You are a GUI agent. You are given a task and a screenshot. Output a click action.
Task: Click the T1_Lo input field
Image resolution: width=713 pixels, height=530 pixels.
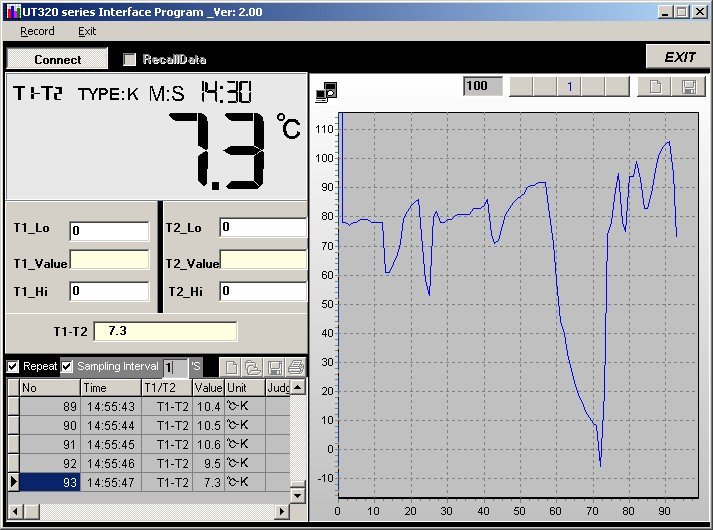(109, 231)
